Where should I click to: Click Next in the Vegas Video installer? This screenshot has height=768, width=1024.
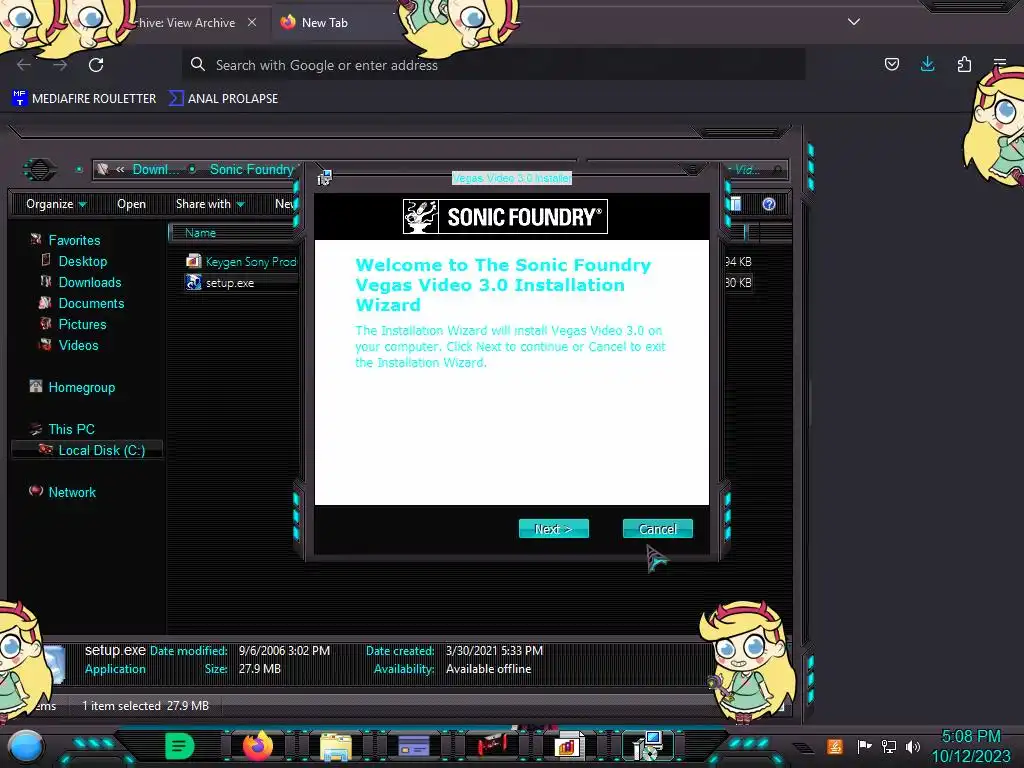[x=554, y=529]
